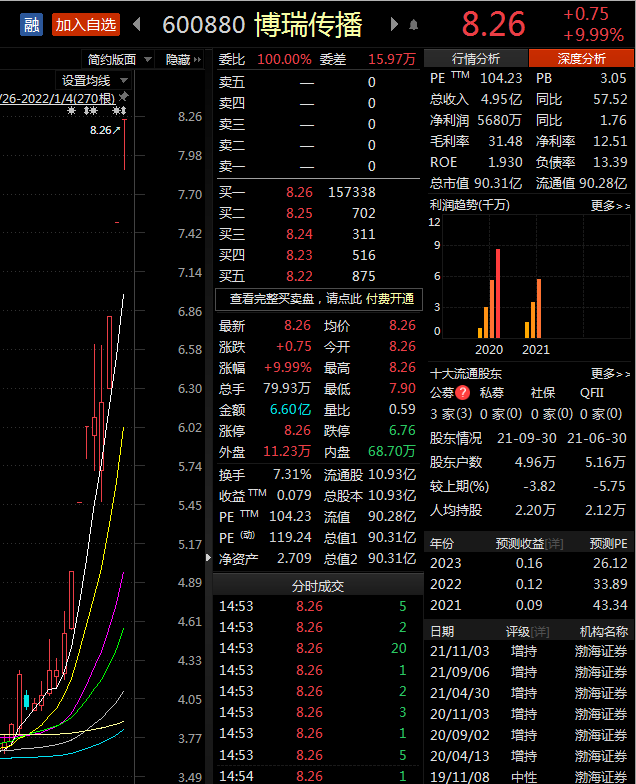Switch to the 行情分析 tab
This screenshot has width=636, height=784.
coord(476,59)
